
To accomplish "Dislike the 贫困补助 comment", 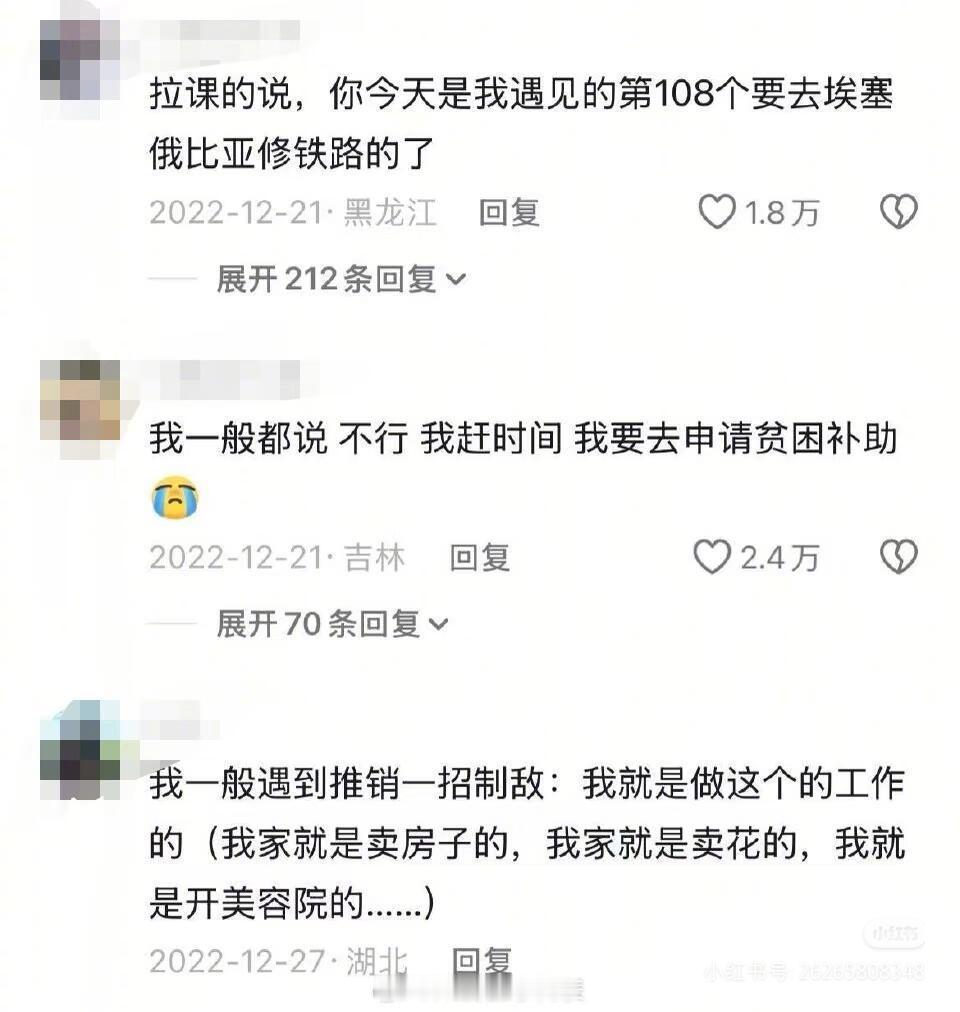I will tap(898, 557).
